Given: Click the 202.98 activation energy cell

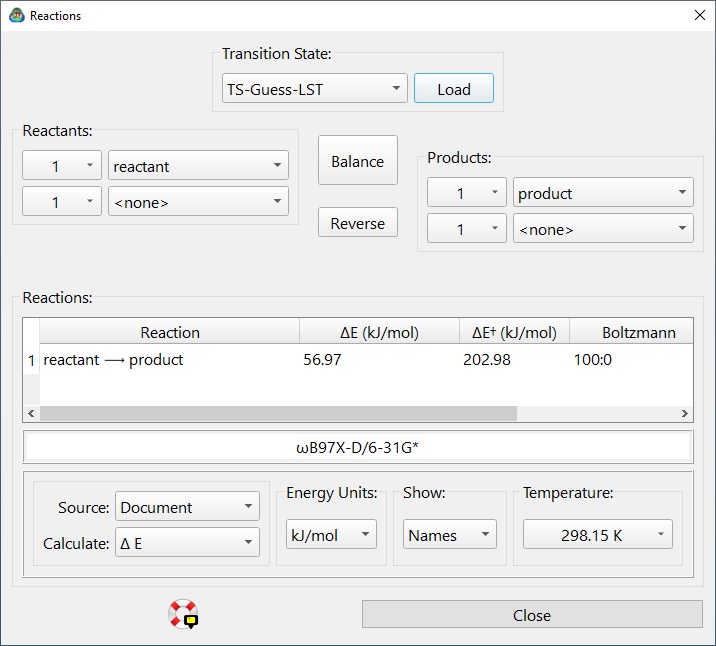Looking at the screenshot, I should point(514,360).
